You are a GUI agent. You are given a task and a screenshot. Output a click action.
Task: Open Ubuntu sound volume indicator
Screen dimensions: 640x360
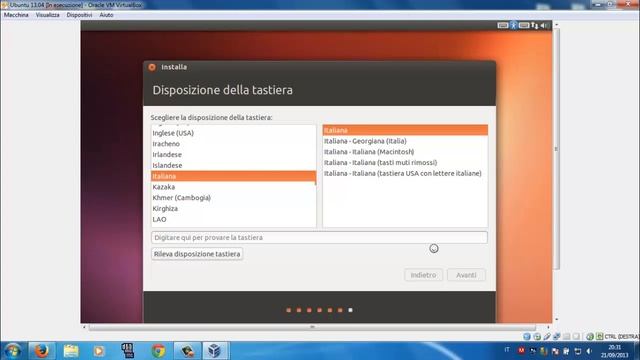(x=544, y=25)
